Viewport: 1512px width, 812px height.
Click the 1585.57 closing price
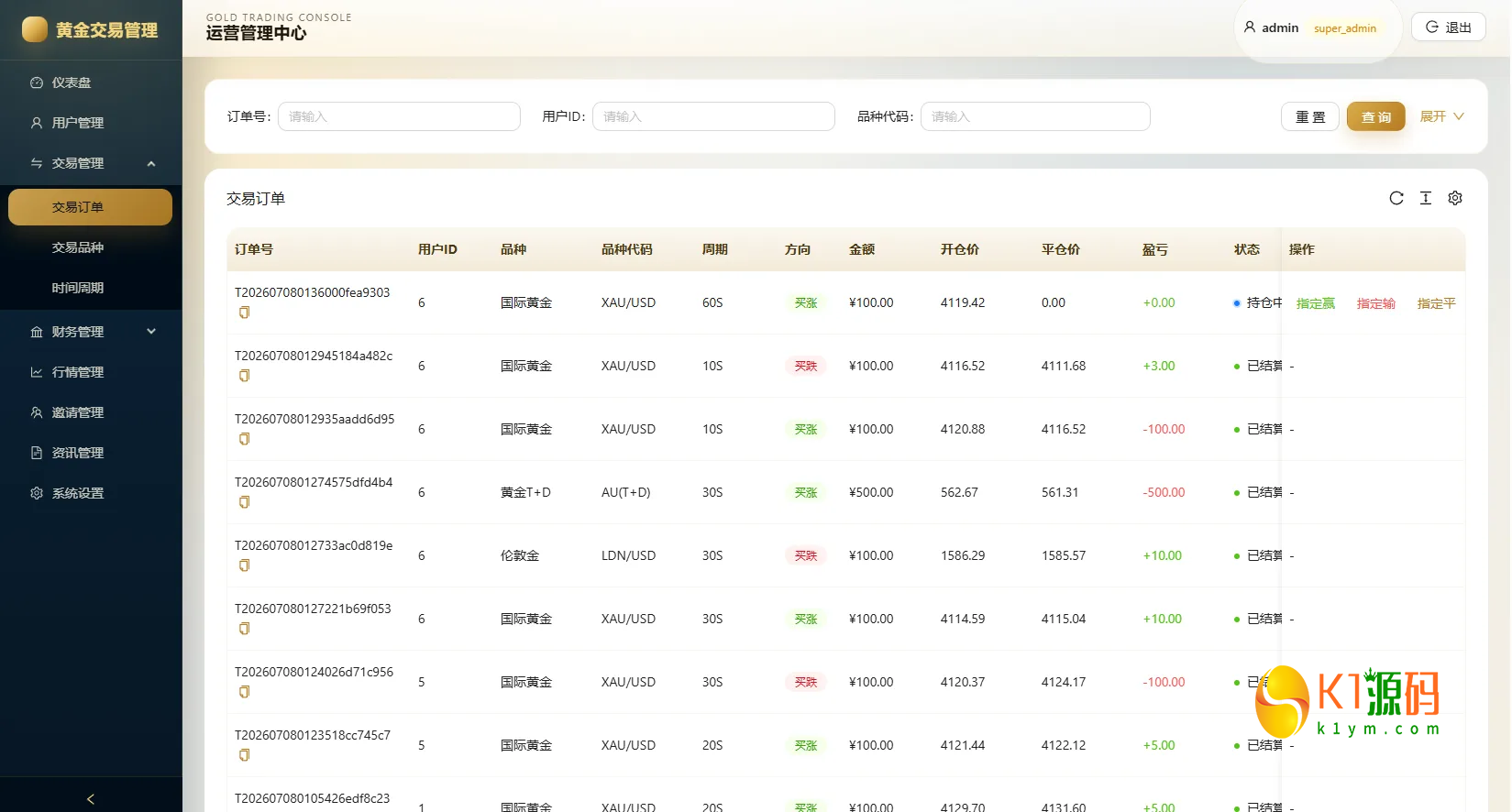(x=1064, y=555)
